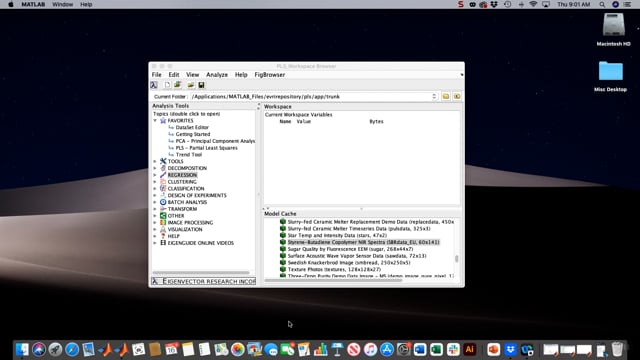Open the FigBrowser menu

(x=269, y=75)
